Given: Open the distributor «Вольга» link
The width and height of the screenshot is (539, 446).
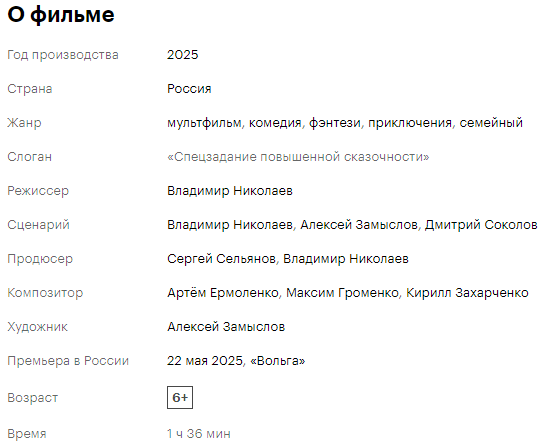Looking at the screenshot, I should coord(278,361).
